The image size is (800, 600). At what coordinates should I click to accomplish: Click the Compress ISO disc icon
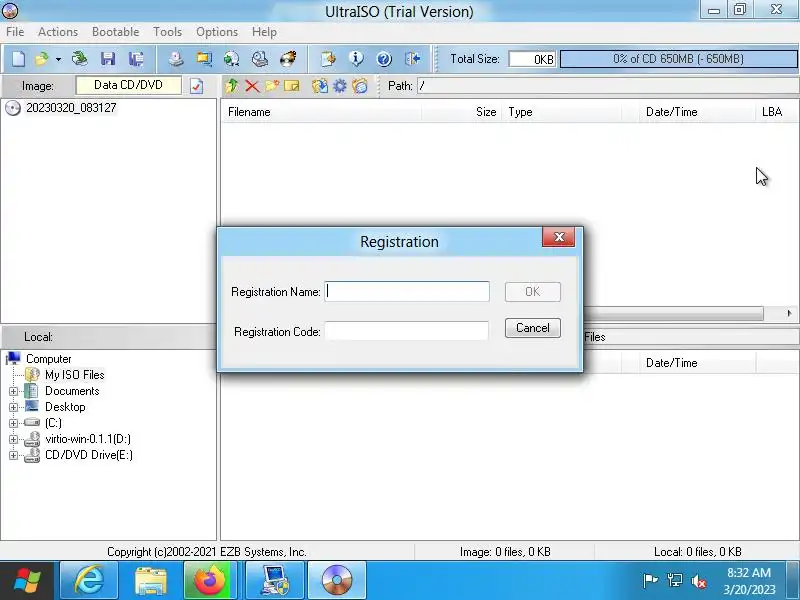coord(232,59)
